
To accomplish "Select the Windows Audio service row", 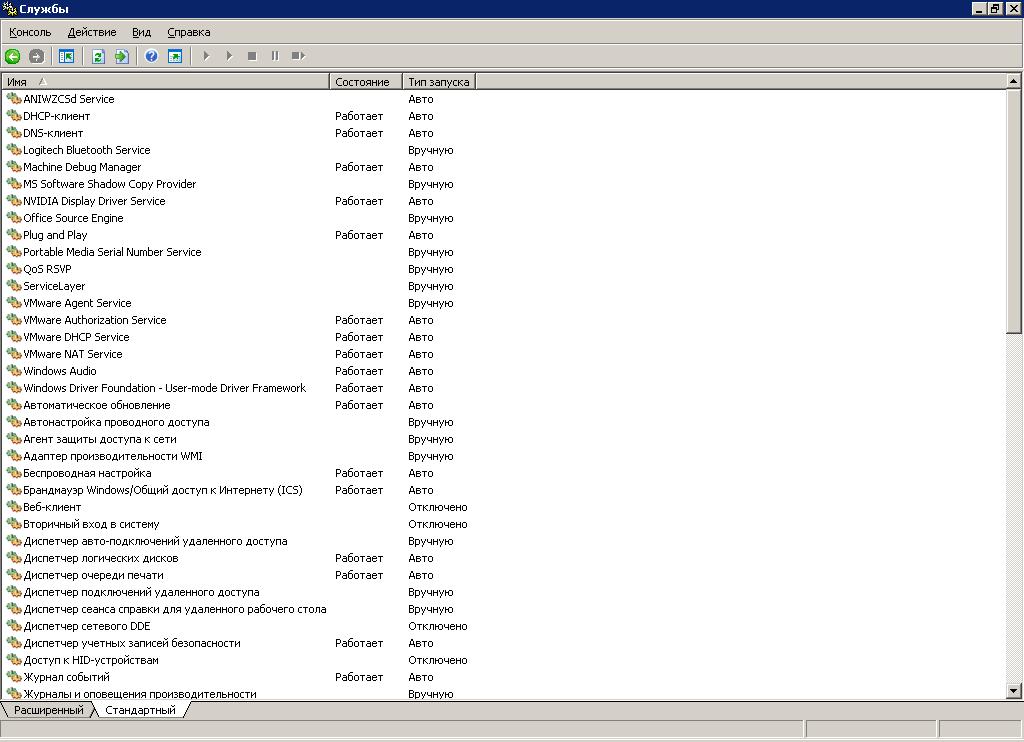I will pos(60,371).
